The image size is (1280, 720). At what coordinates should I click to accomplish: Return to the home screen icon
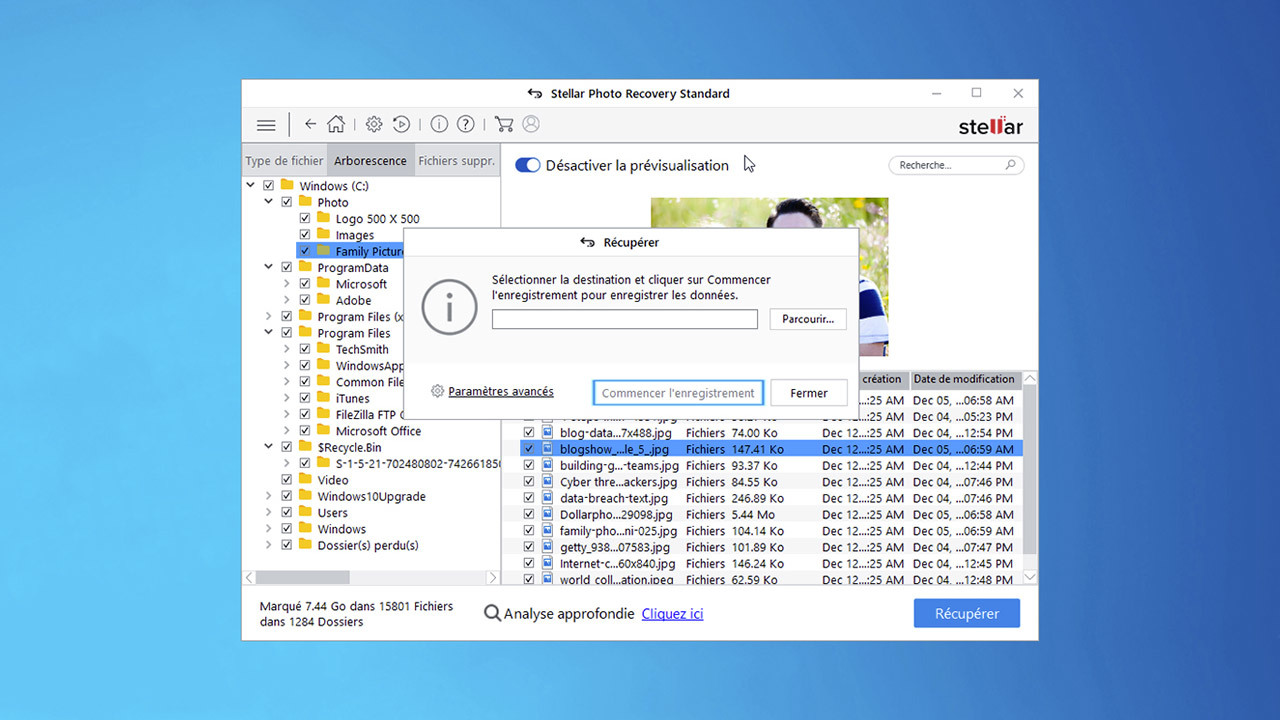click(336, 124)
